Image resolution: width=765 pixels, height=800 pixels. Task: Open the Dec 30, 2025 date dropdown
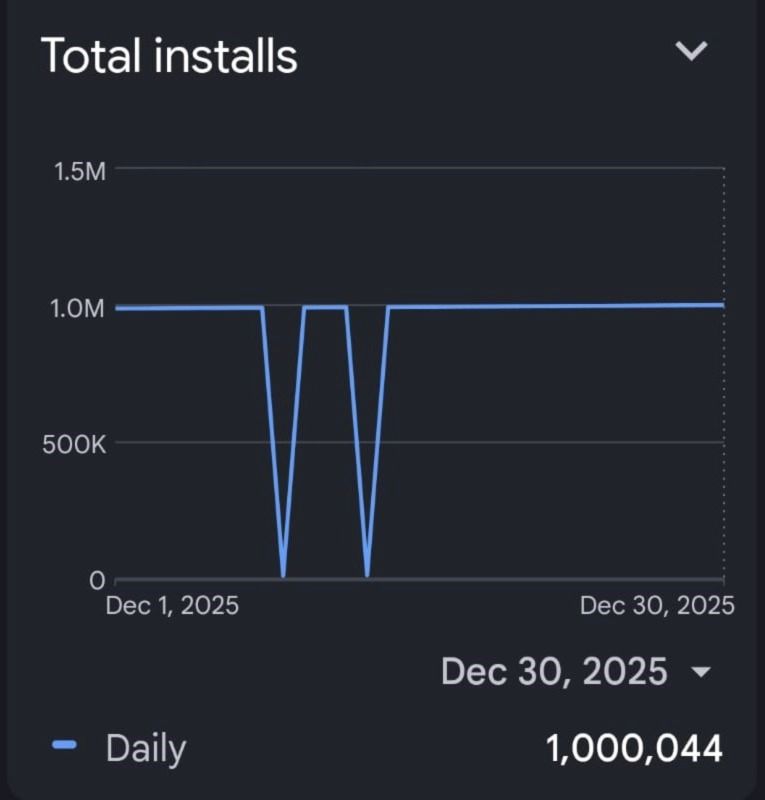click(x=555, y=671)
